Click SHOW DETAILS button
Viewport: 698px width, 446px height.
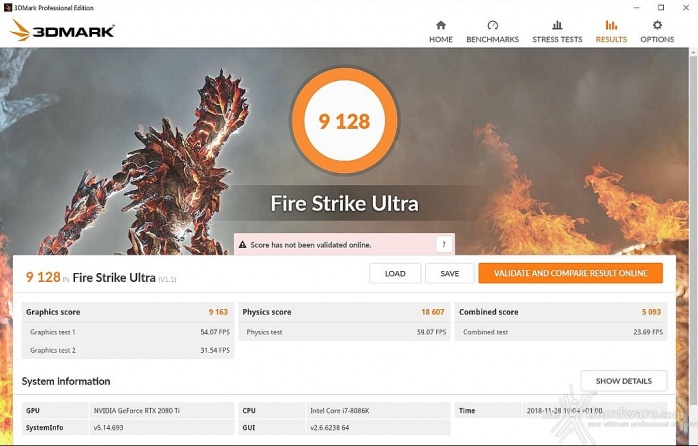pyautogui.click(x=624, y=381)
